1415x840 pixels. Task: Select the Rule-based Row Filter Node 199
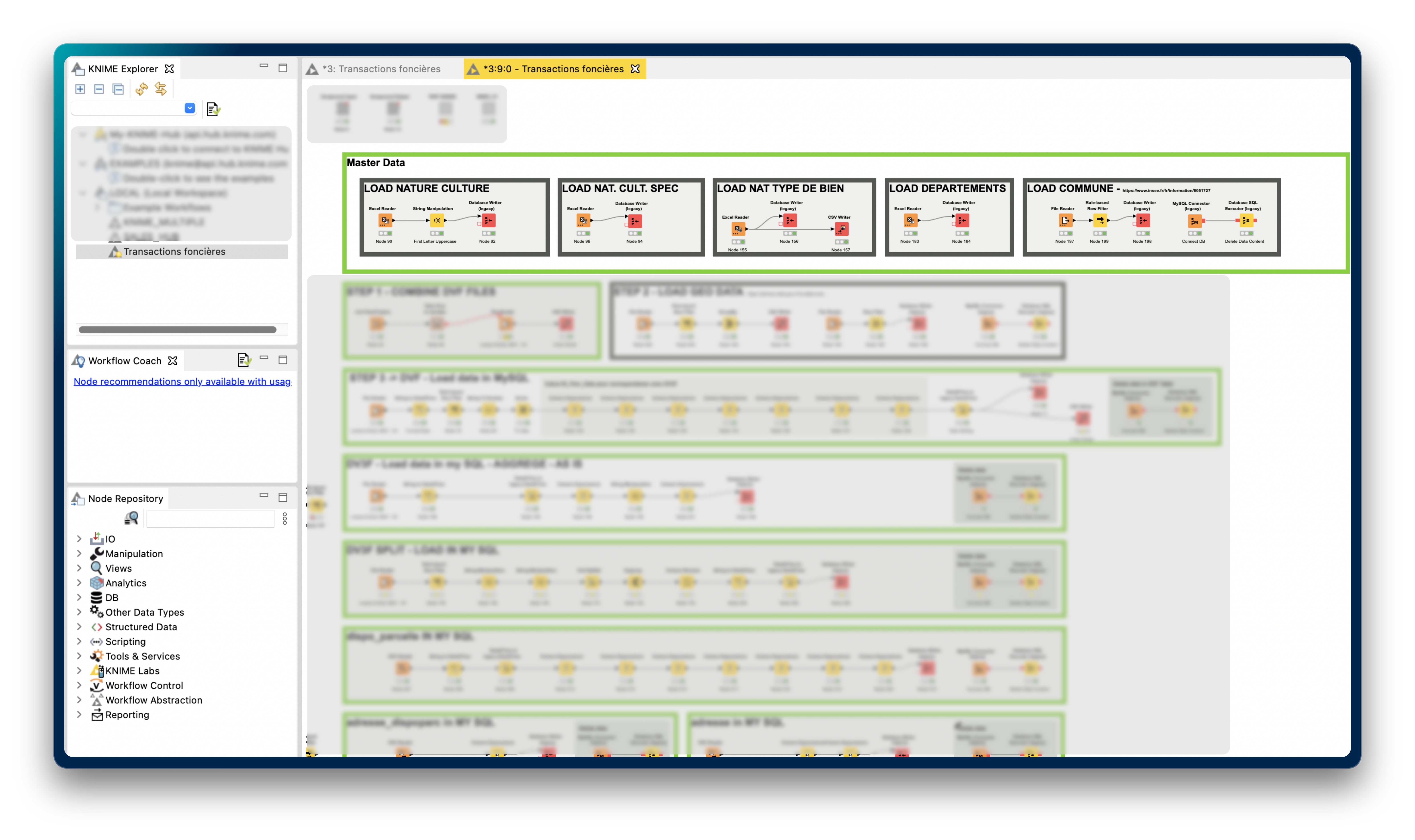pyautogui.click(x=1100, y=221)
